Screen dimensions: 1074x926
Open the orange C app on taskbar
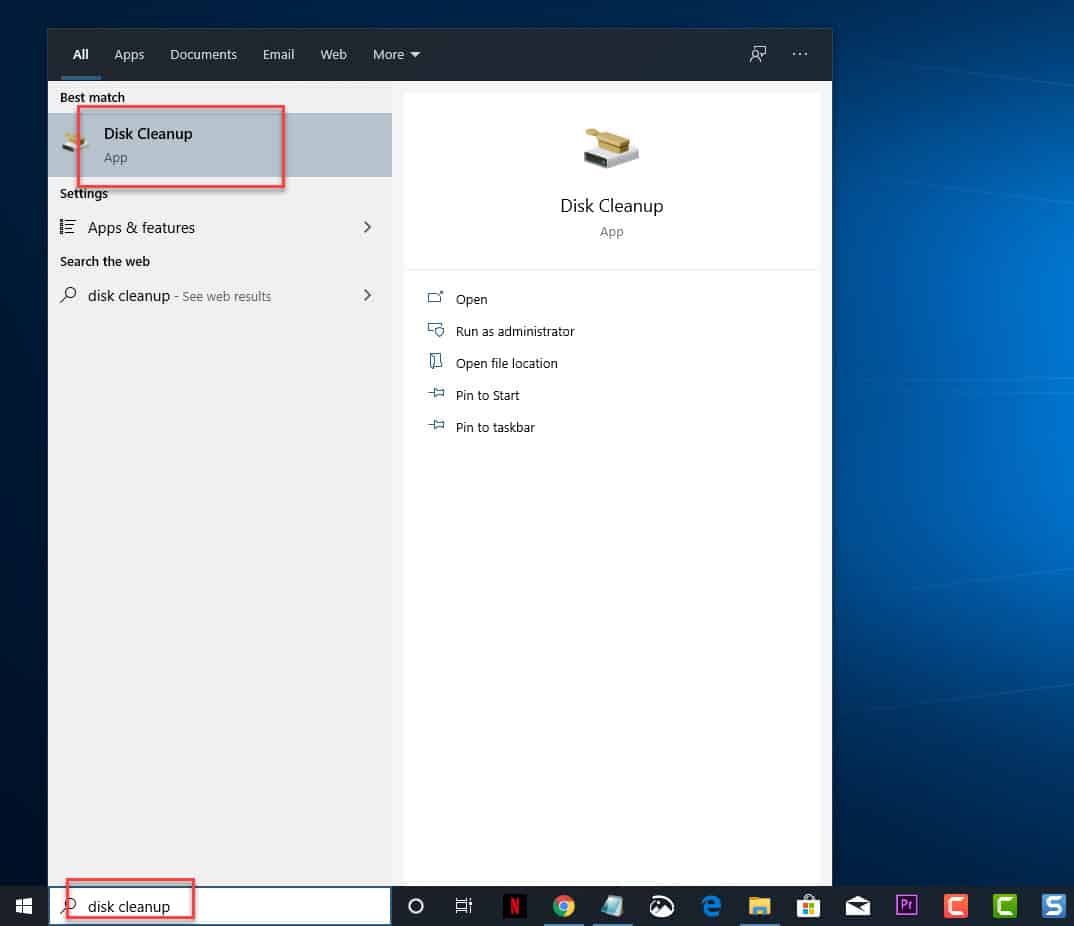click(x=956, y=906)
